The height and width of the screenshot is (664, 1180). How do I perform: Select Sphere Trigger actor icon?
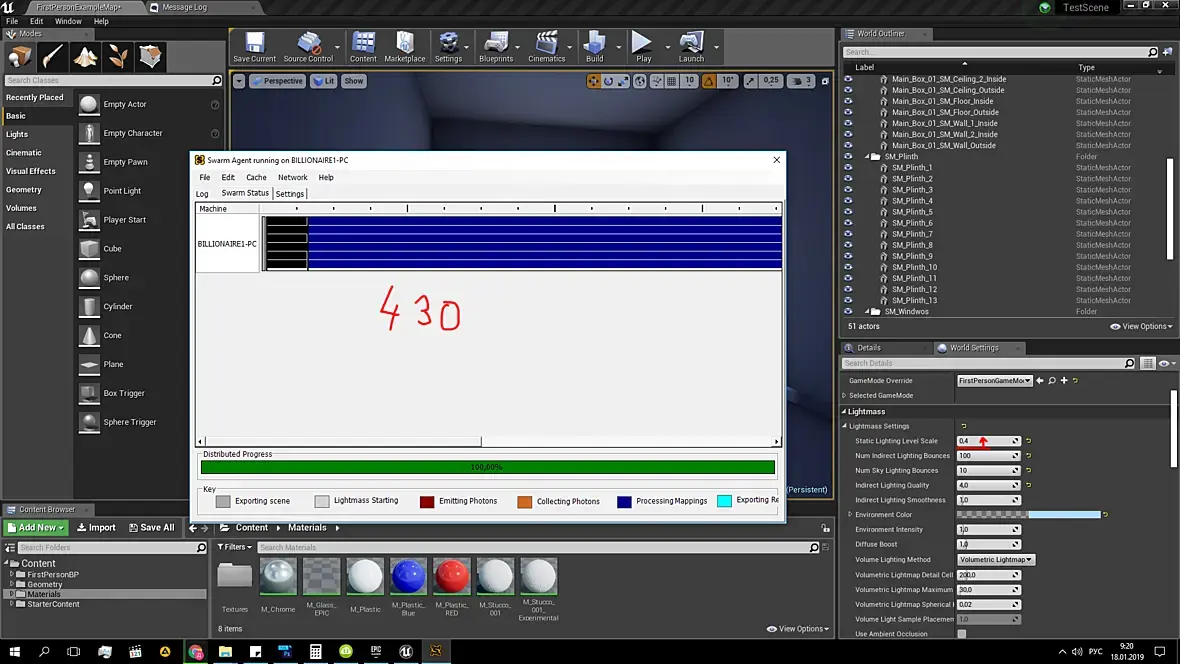pos(89,422)
